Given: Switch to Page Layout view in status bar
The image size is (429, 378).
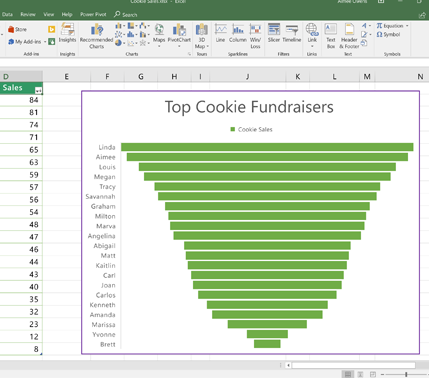Looking at the screenshot, I should [360, 374].
